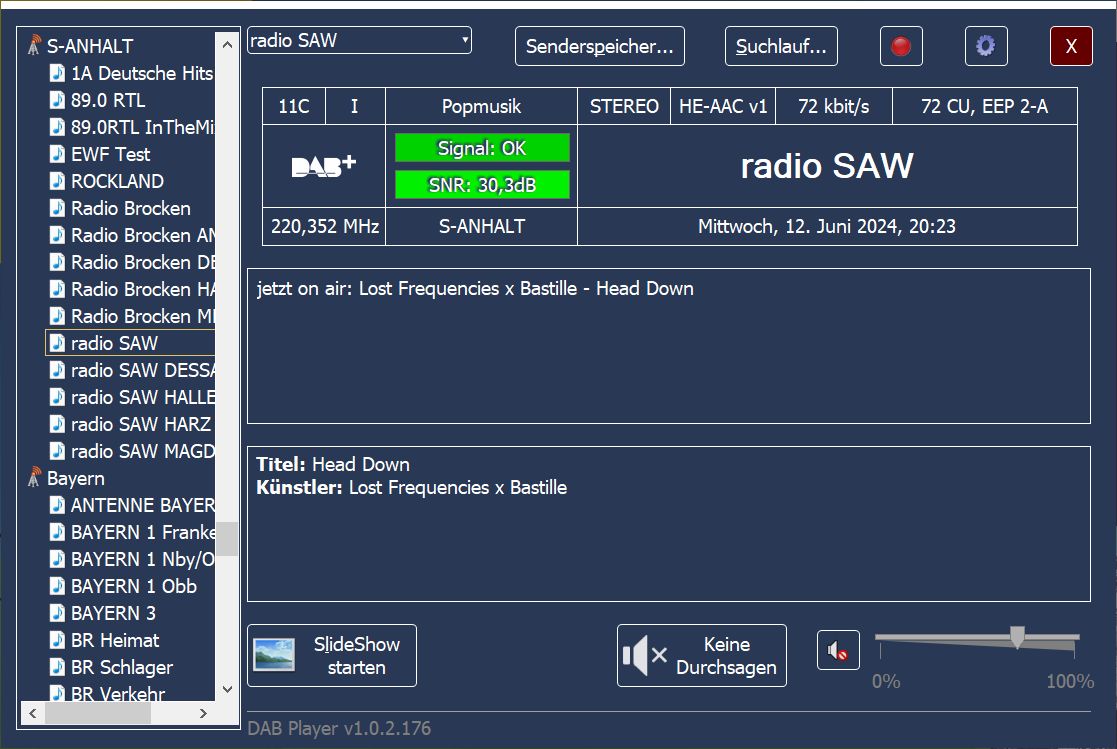Viewport: 1117px width, 749px height.
Task: Click the station list scroll-down arrow
Action: pos(228,690)
